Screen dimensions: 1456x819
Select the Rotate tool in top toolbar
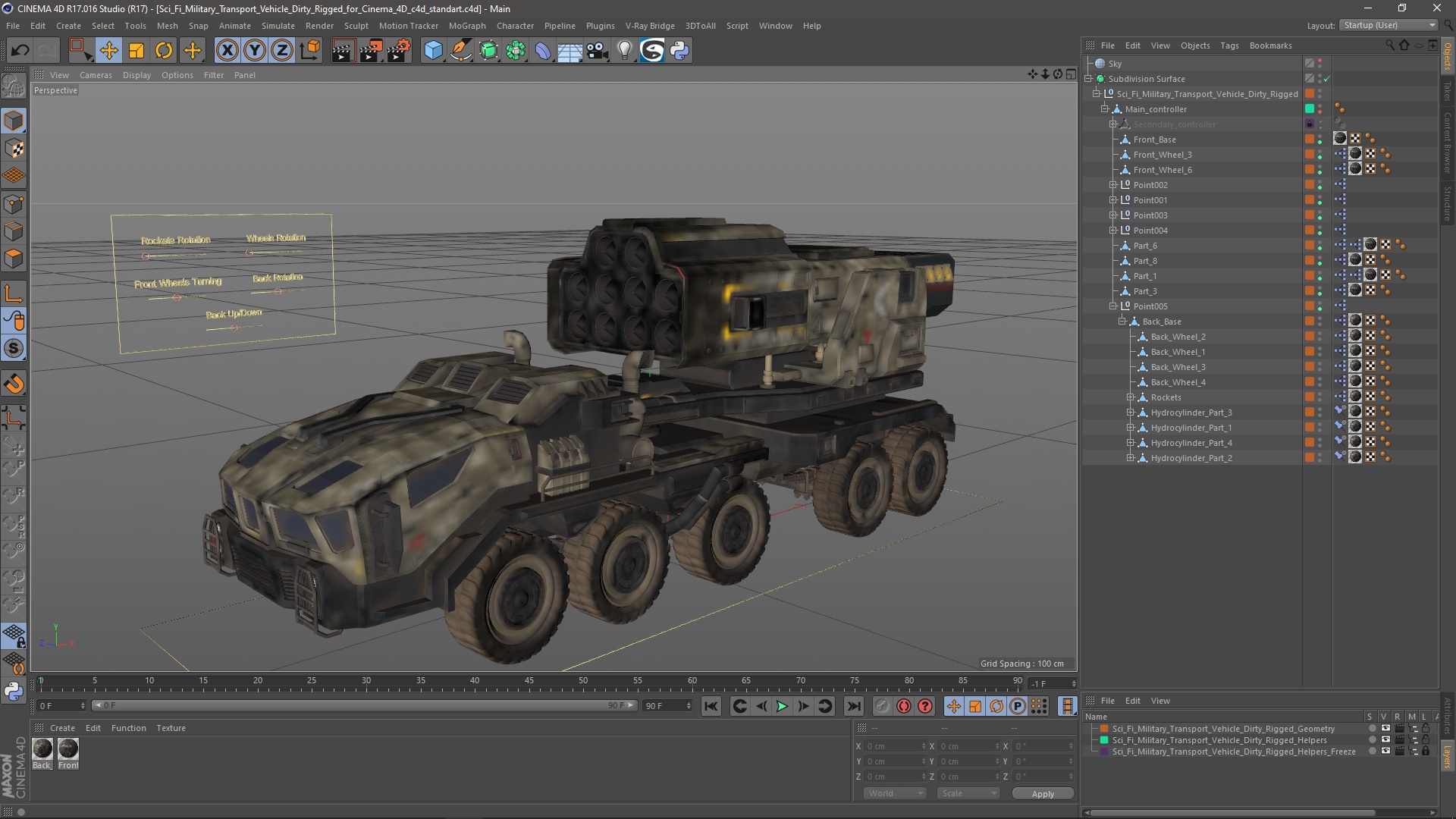click(x=164, y=51)
